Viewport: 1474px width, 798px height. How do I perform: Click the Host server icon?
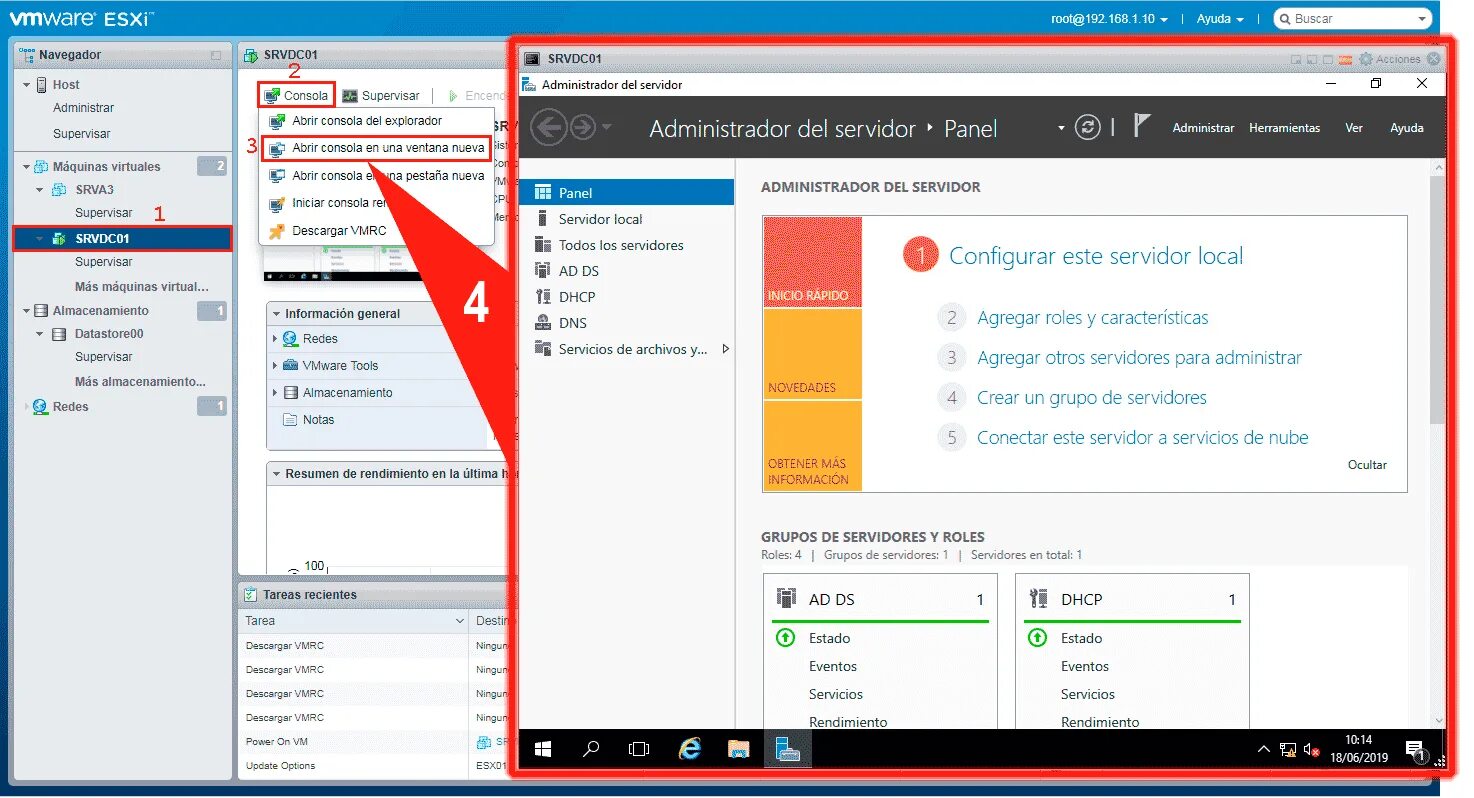pyautogui.click(x=42, y=85)
